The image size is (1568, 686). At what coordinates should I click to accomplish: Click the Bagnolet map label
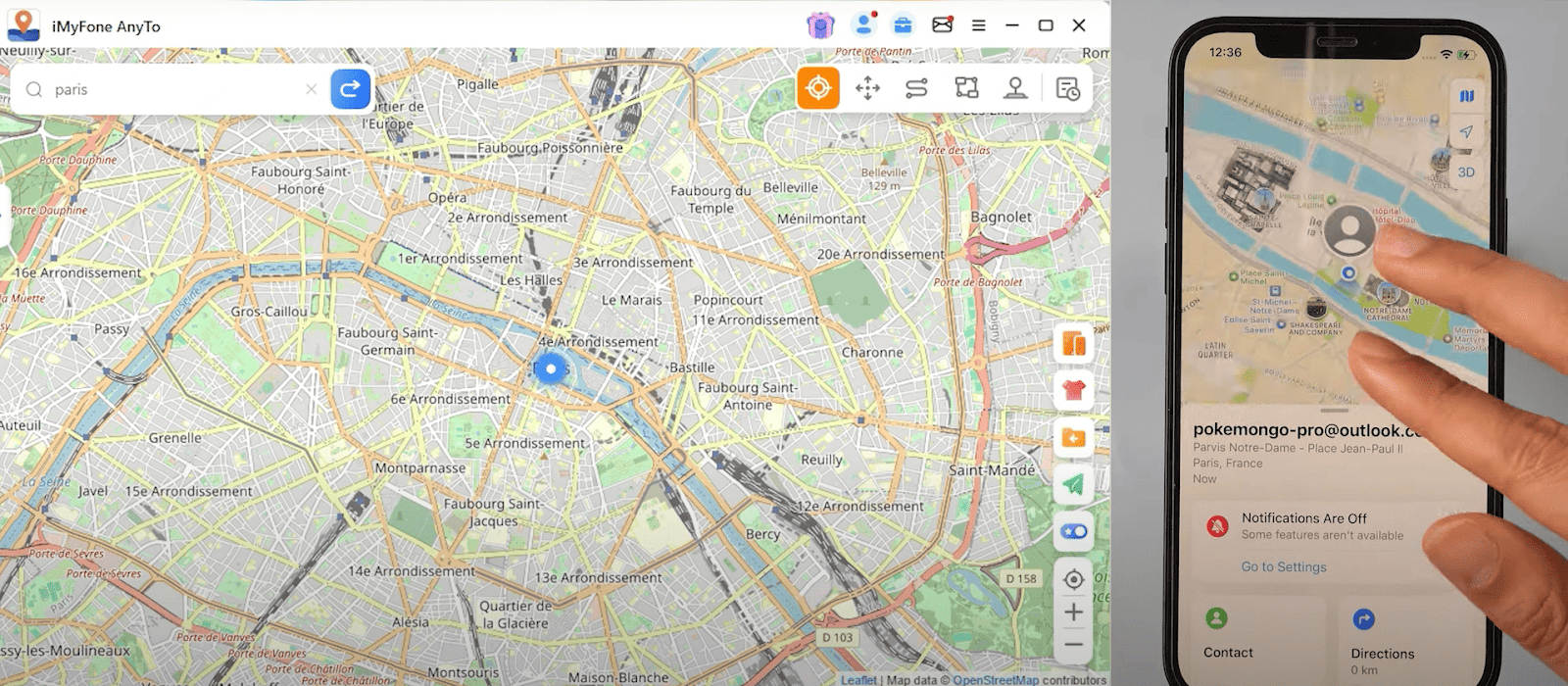1002,217
